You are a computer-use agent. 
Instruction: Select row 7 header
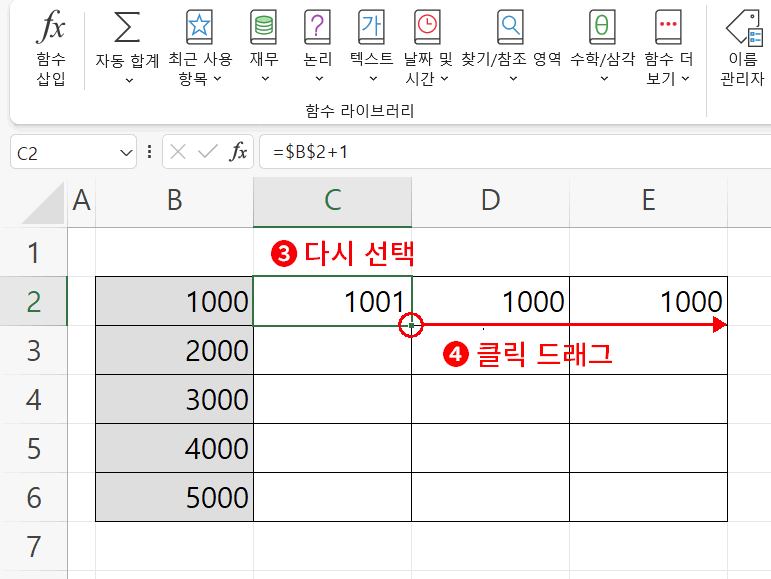point(33,546)
